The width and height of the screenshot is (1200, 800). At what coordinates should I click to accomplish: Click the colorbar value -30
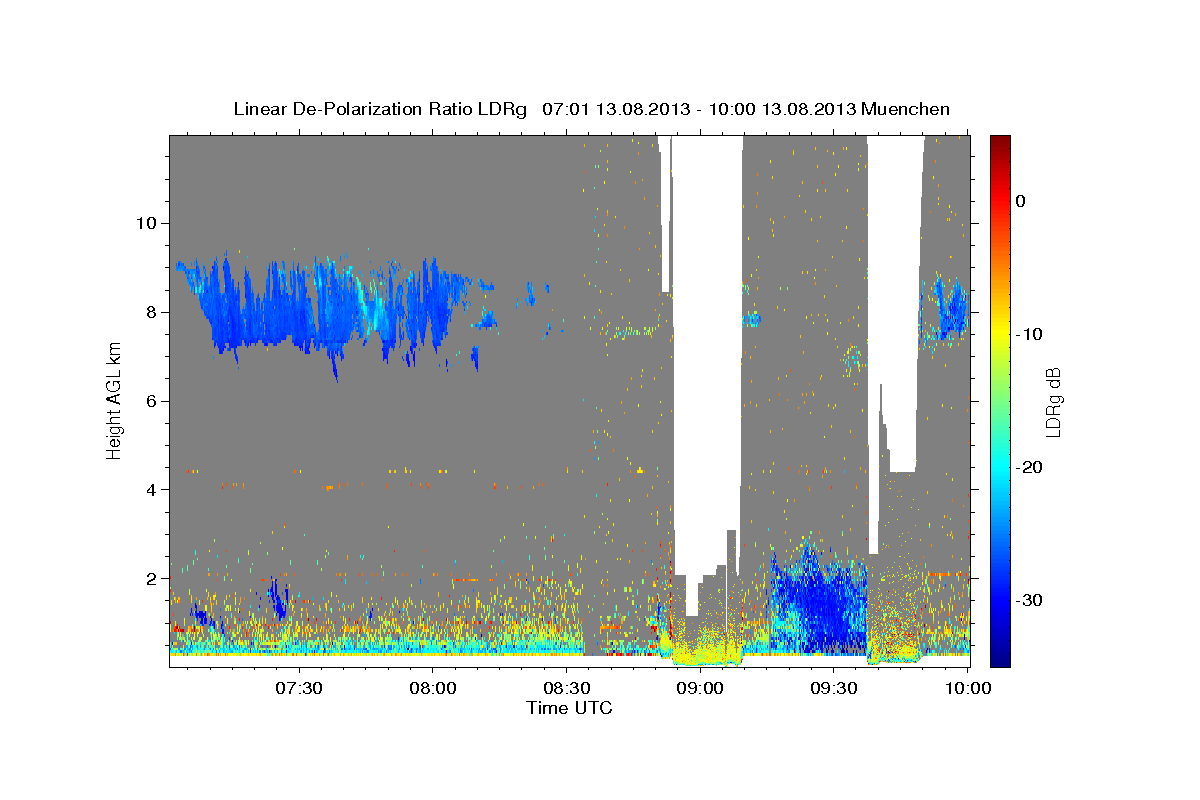tap(1030, 600)
